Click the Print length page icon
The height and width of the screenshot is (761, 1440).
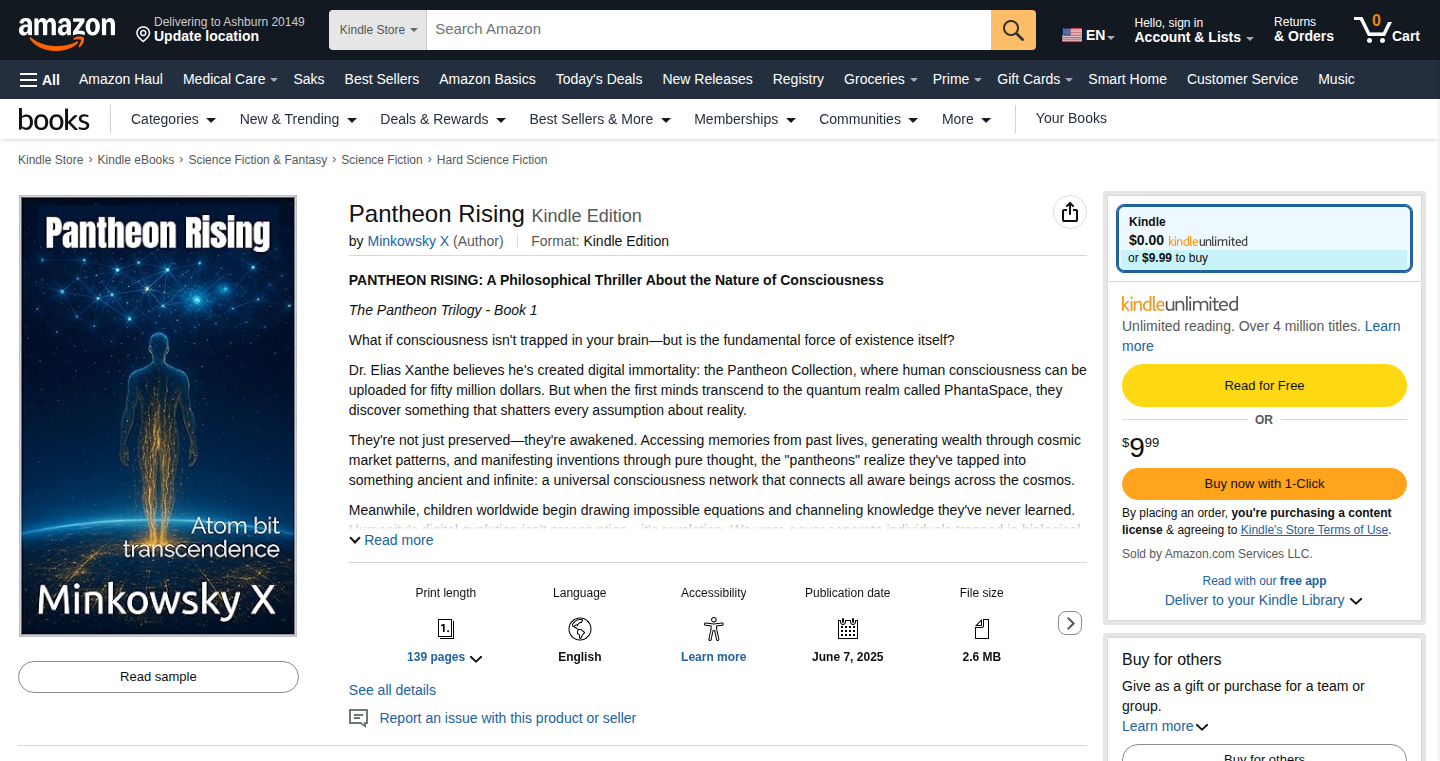pos(446,629)
